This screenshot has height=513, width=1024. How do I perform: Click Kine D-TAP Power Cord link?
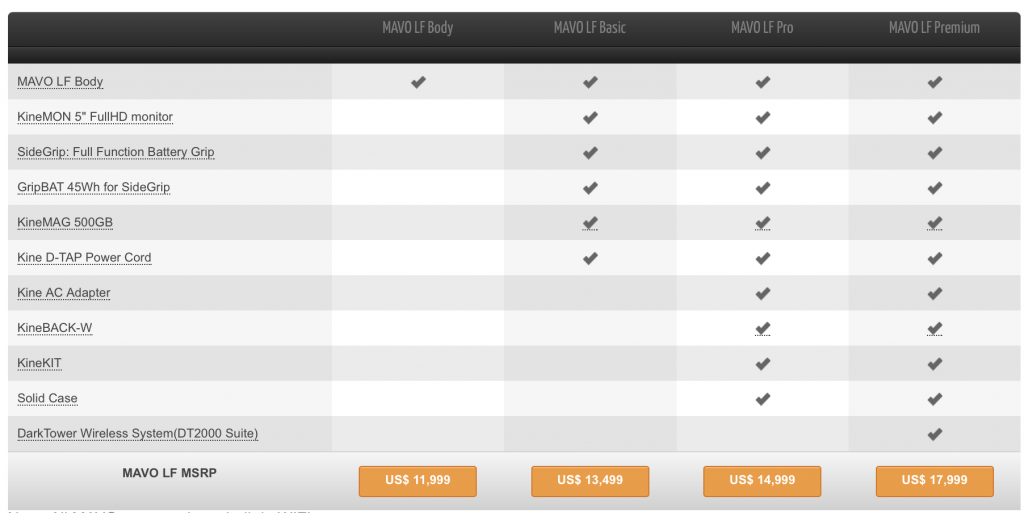84,257
